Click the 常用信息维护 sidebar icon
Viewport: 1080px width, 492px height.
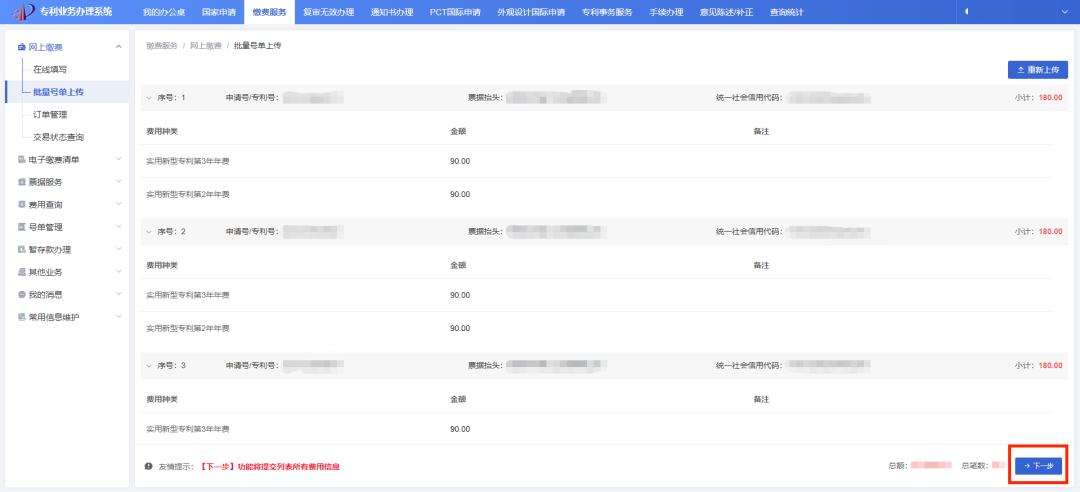click(21, 317)
